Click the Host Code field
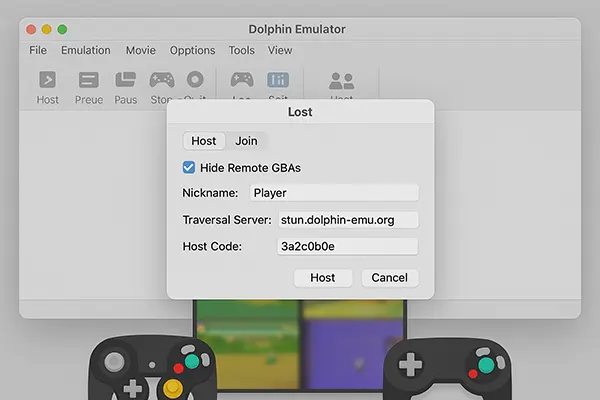This screenshot has height=400, width=600. tap(347, 247)
